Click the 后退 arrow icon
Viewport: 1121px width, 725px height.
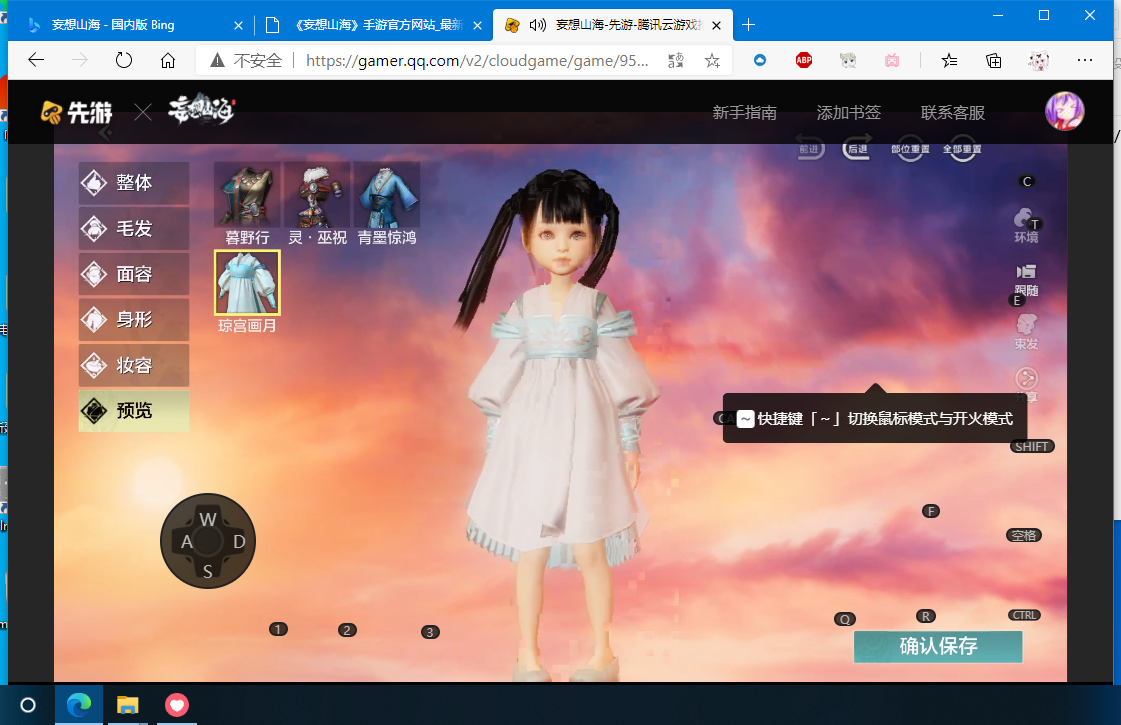coord(856,148)
